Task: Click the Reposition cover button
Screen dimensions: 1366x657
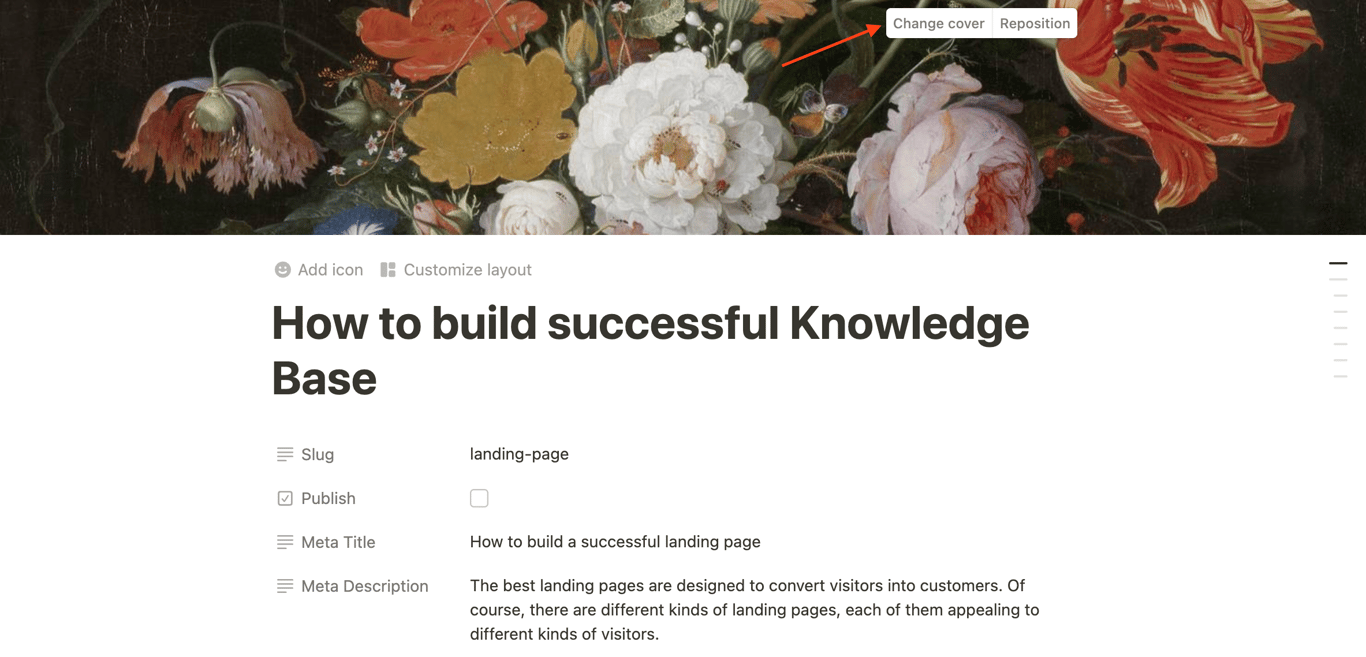Action: point(1034,23)
